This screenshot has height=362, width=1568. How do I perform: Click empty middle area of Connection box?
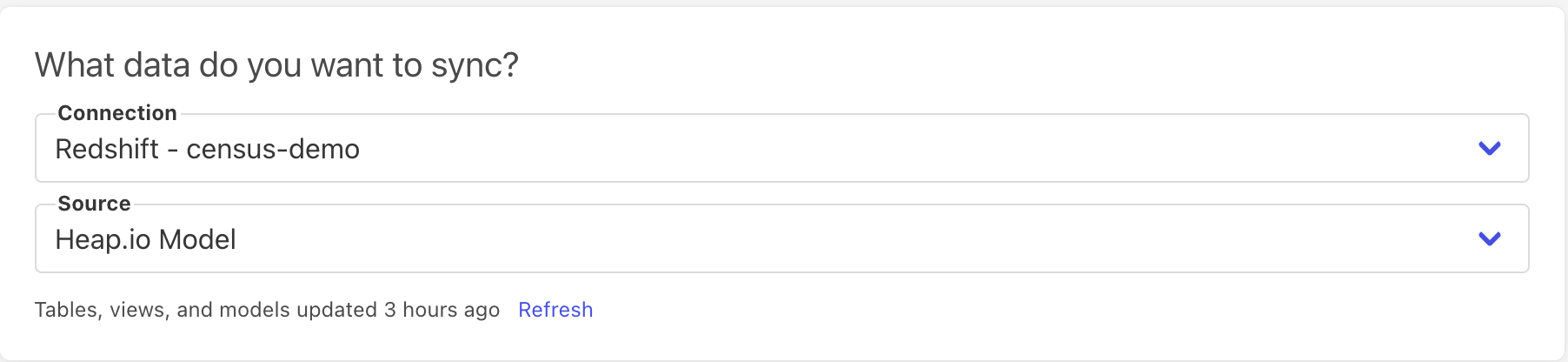[x=782, y=149]
